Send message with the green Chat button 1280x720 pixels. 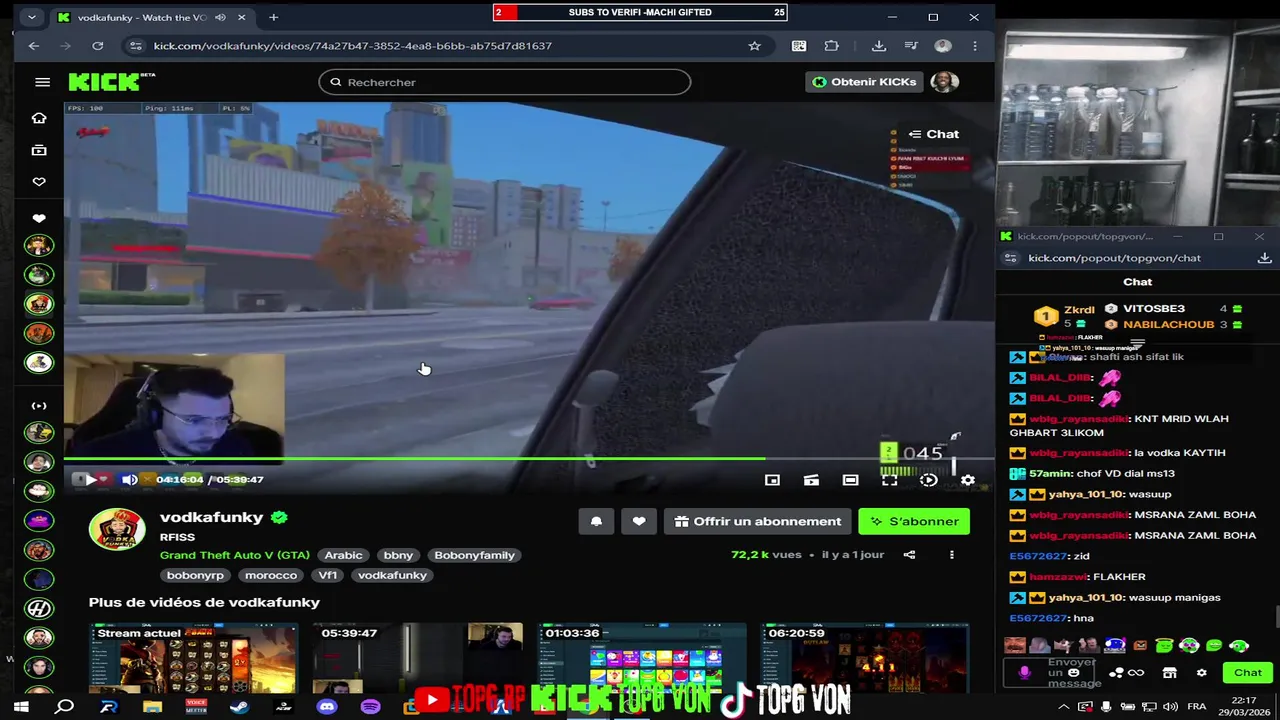click(1248, 673)
